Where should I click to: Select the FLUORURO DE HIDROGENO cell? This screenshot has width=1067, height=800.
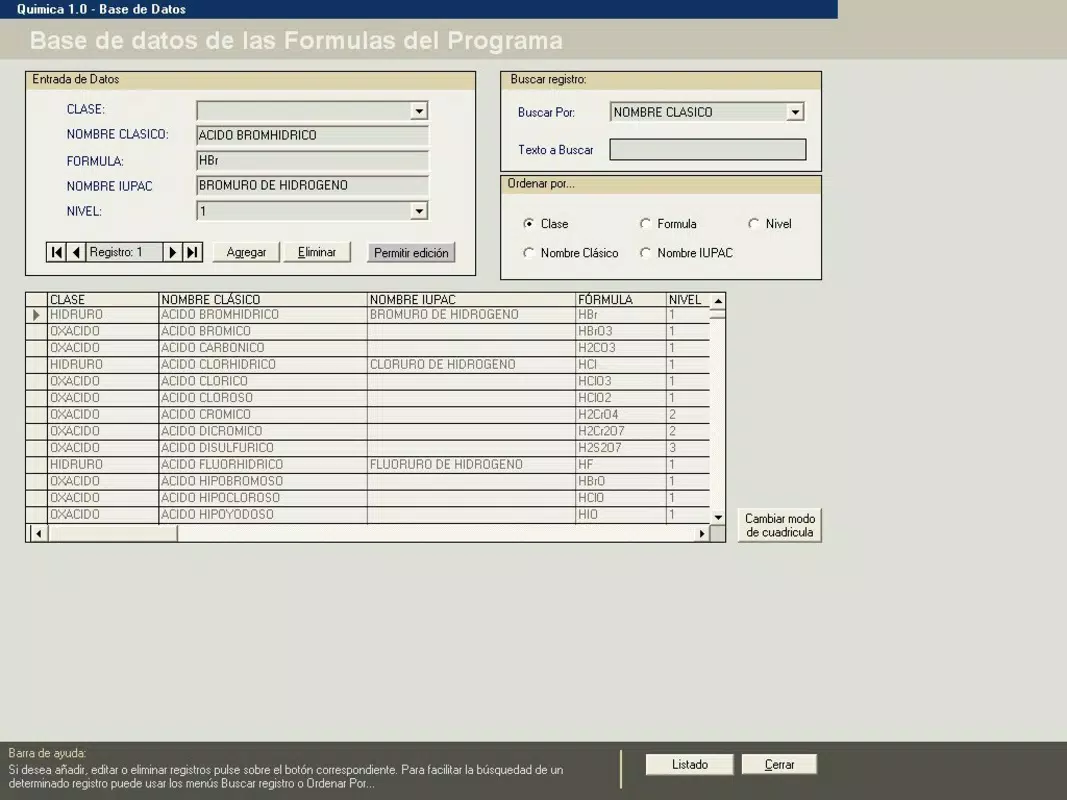(471, 465)
